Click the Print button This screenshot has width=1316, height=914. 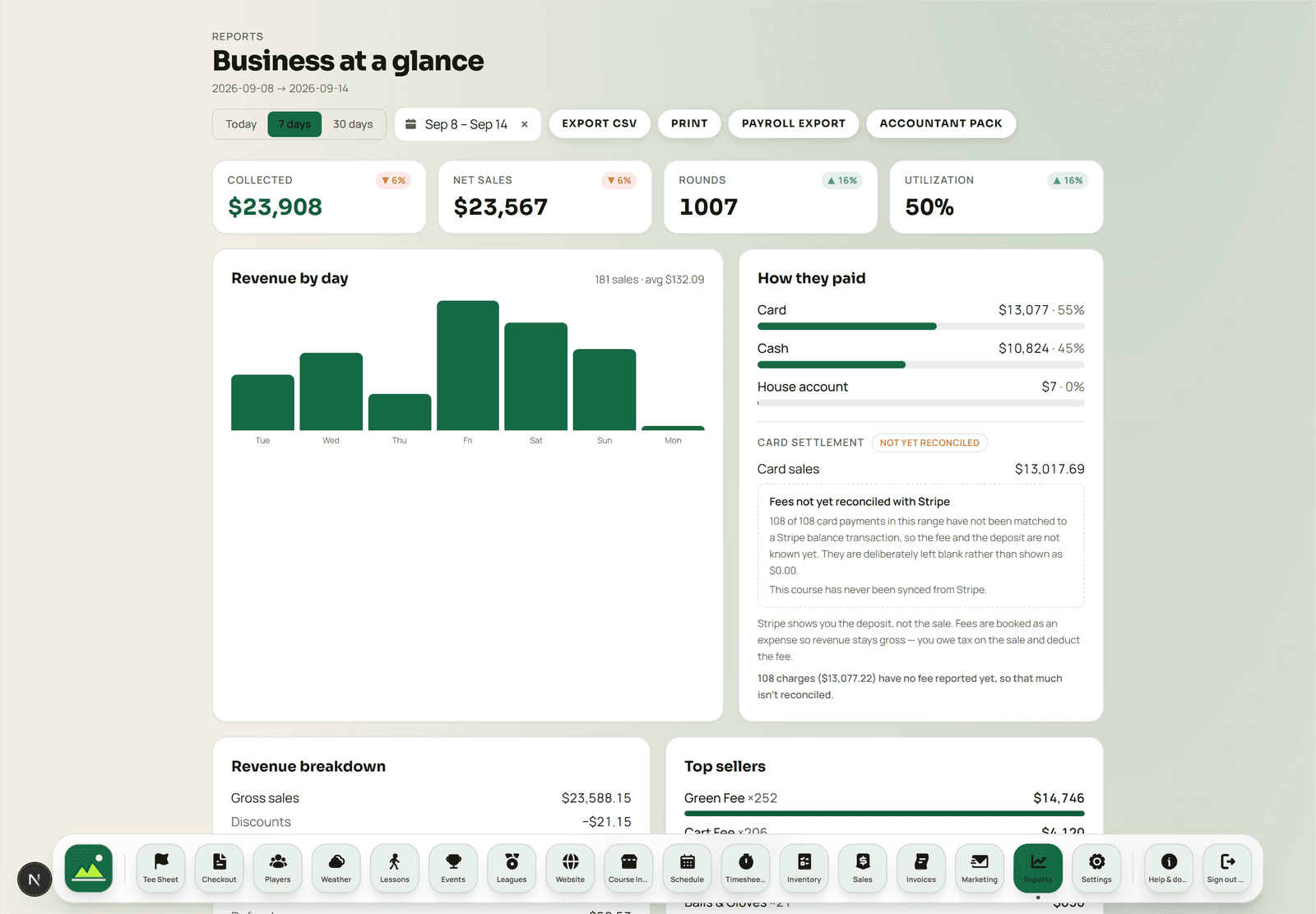689,123
